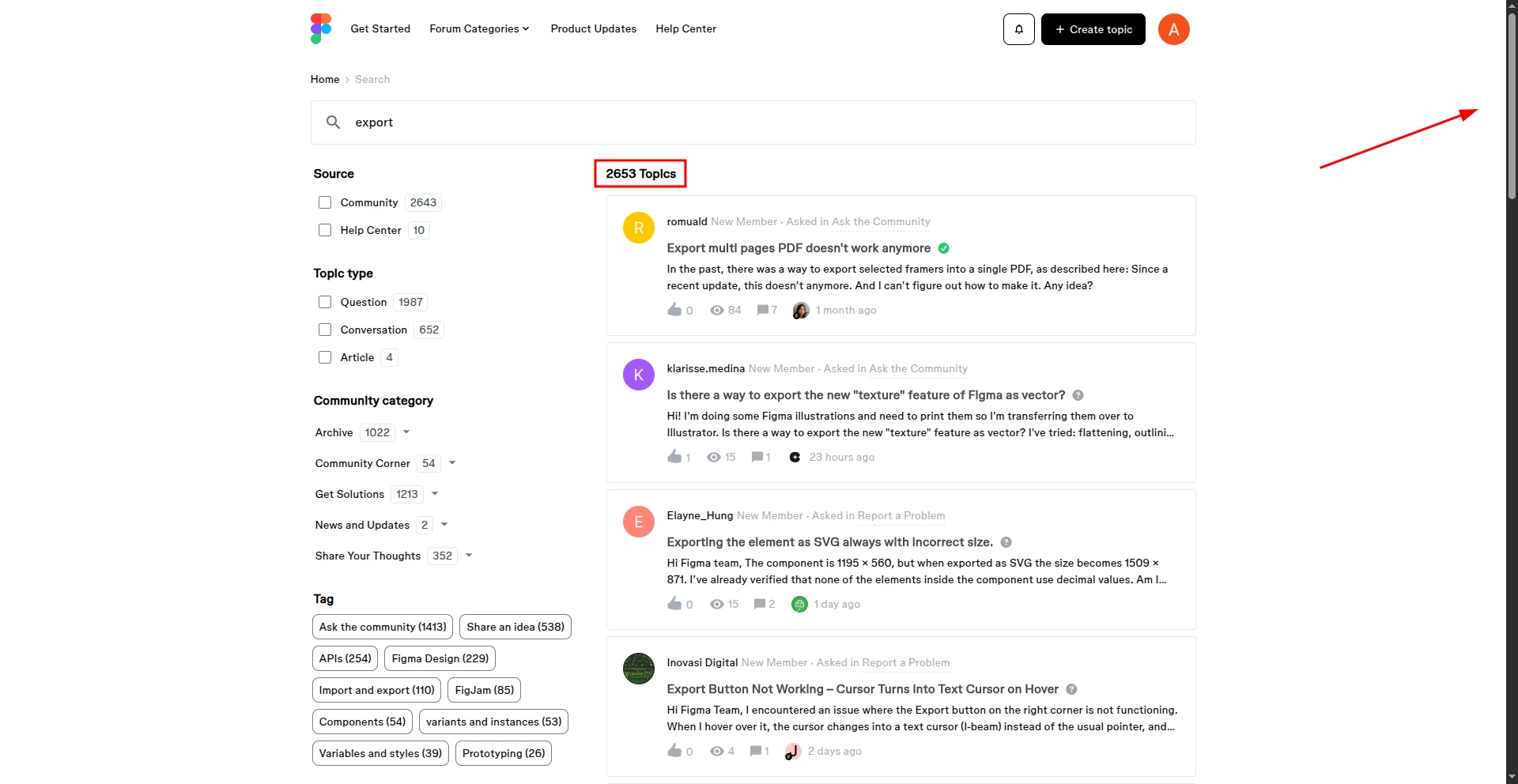Select the Components (54) tag
Viewport: 1518px width, 784px height.
[362, 722]
